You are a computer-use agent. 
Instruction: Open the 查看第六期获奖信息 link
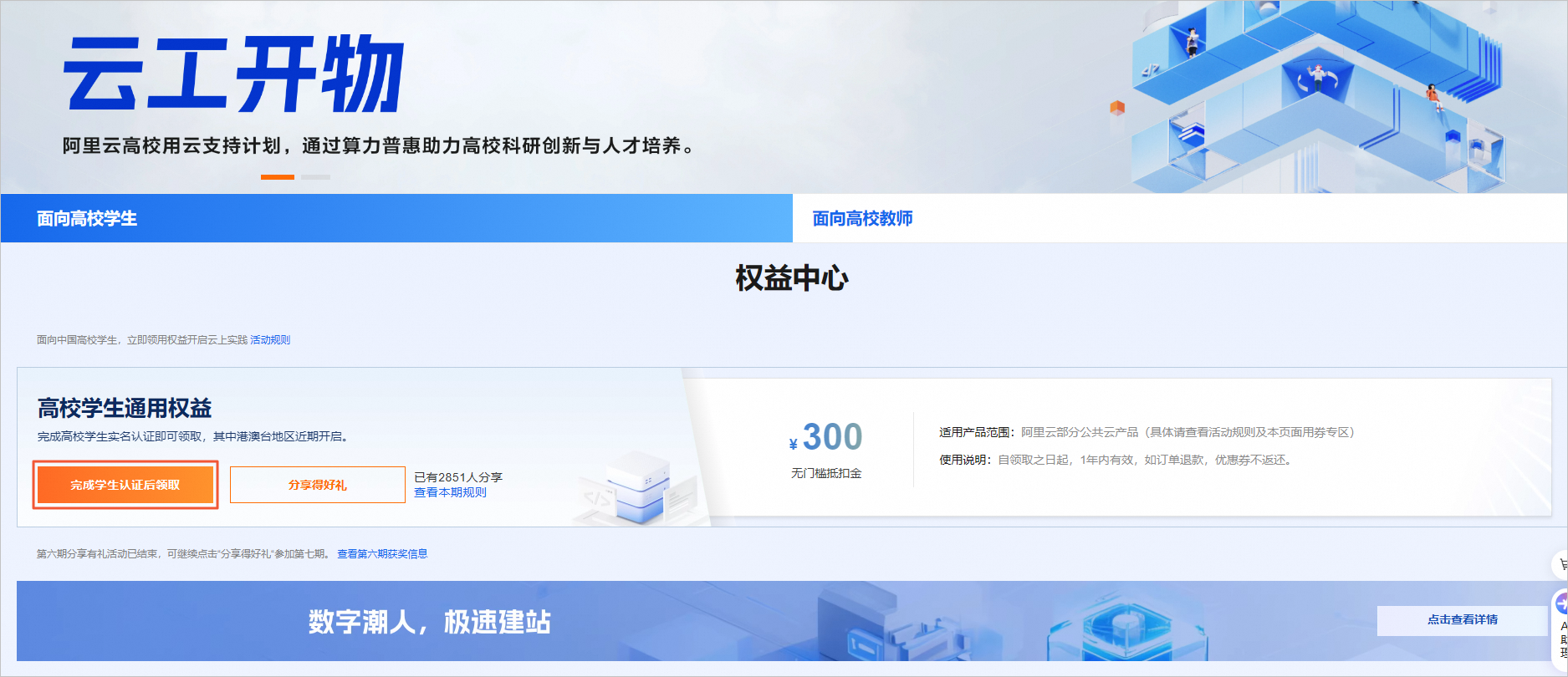point(382,554)
